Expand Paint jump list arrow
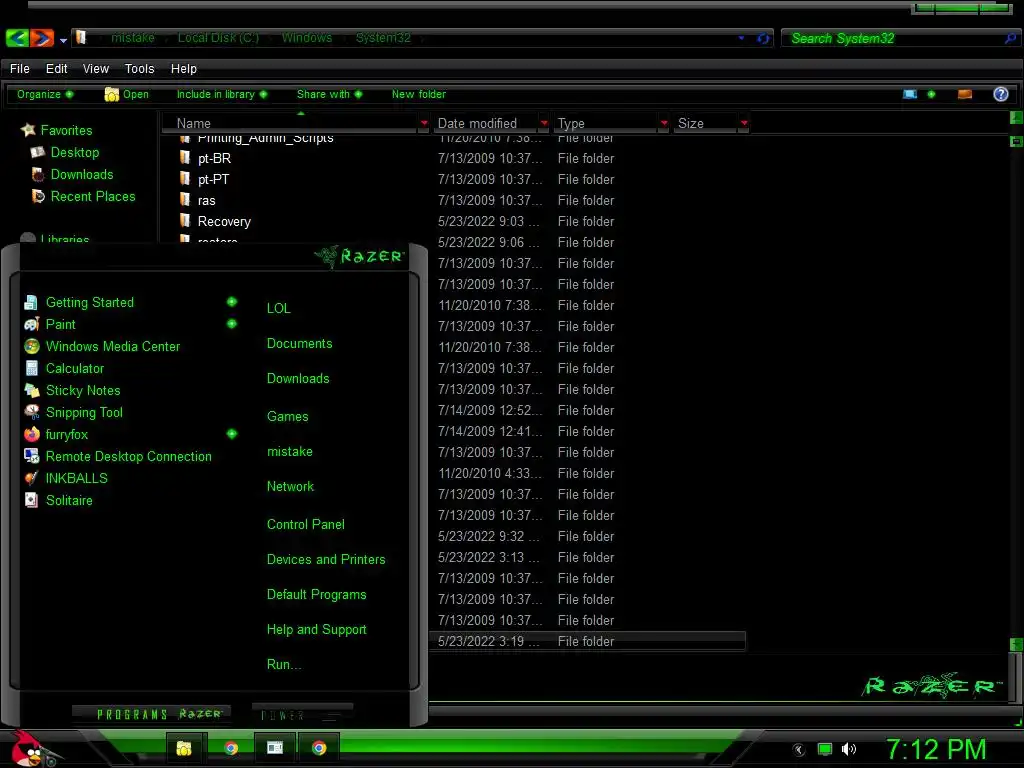Viewport: 1024px width, 768px height. point(232,324)
